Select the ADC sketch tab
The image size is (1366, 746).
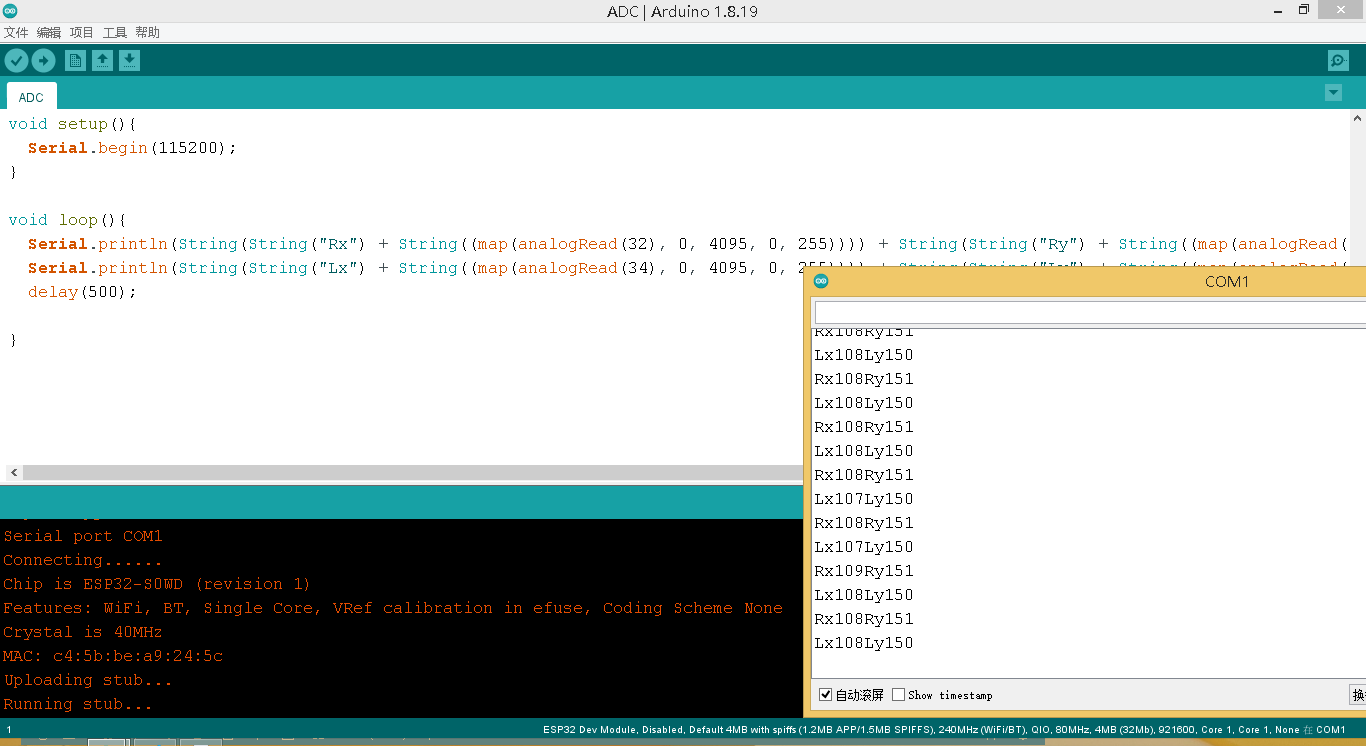(x=31, y=97)
